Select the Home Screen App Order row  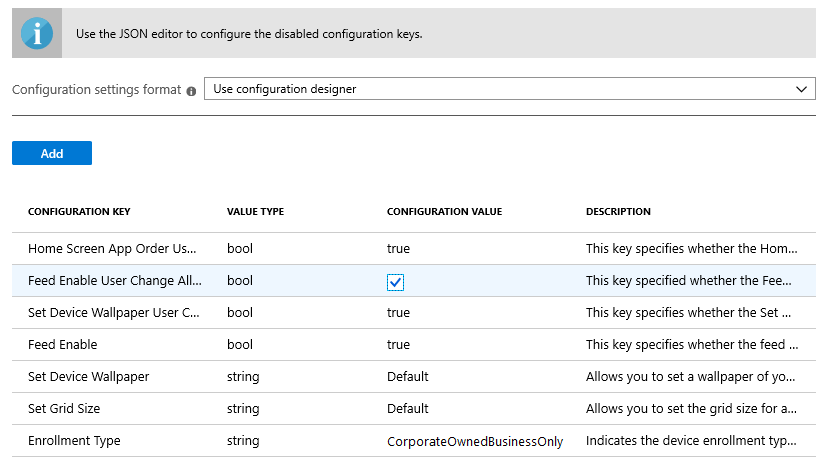112,249
